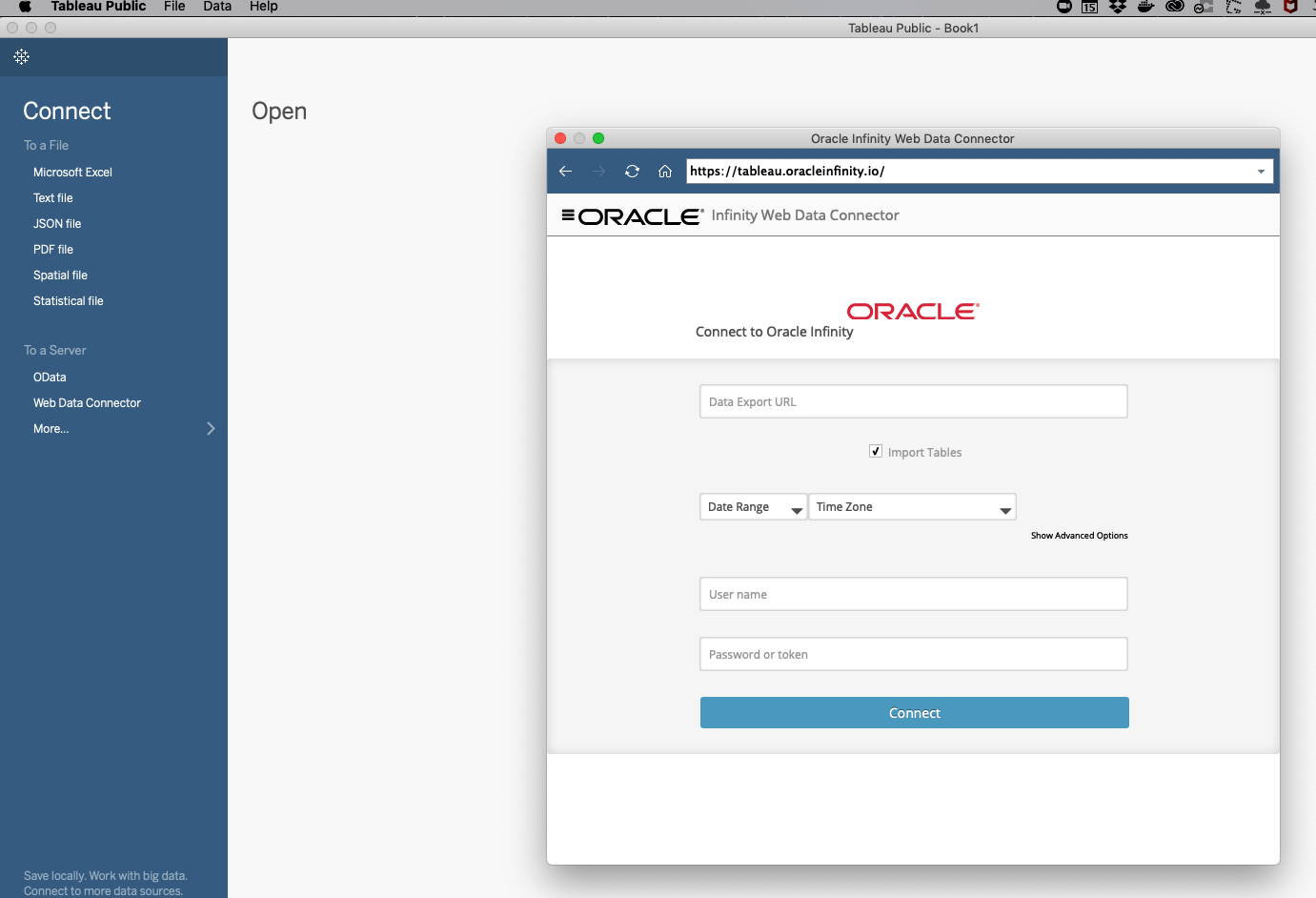Screen dimensions: 1316x898
Task: Click the Zoom camera menu bar icon
Action: point(1064,7)
